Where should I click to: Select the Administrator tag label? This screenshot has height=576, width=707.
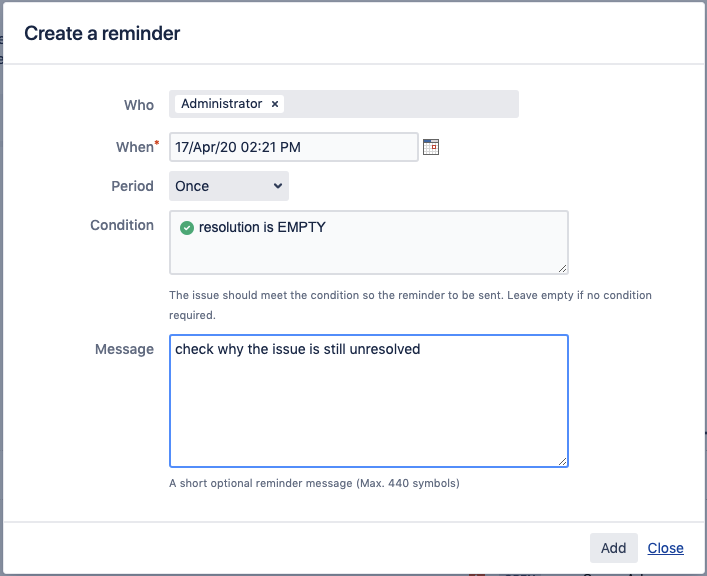click(x=221, y=104)
